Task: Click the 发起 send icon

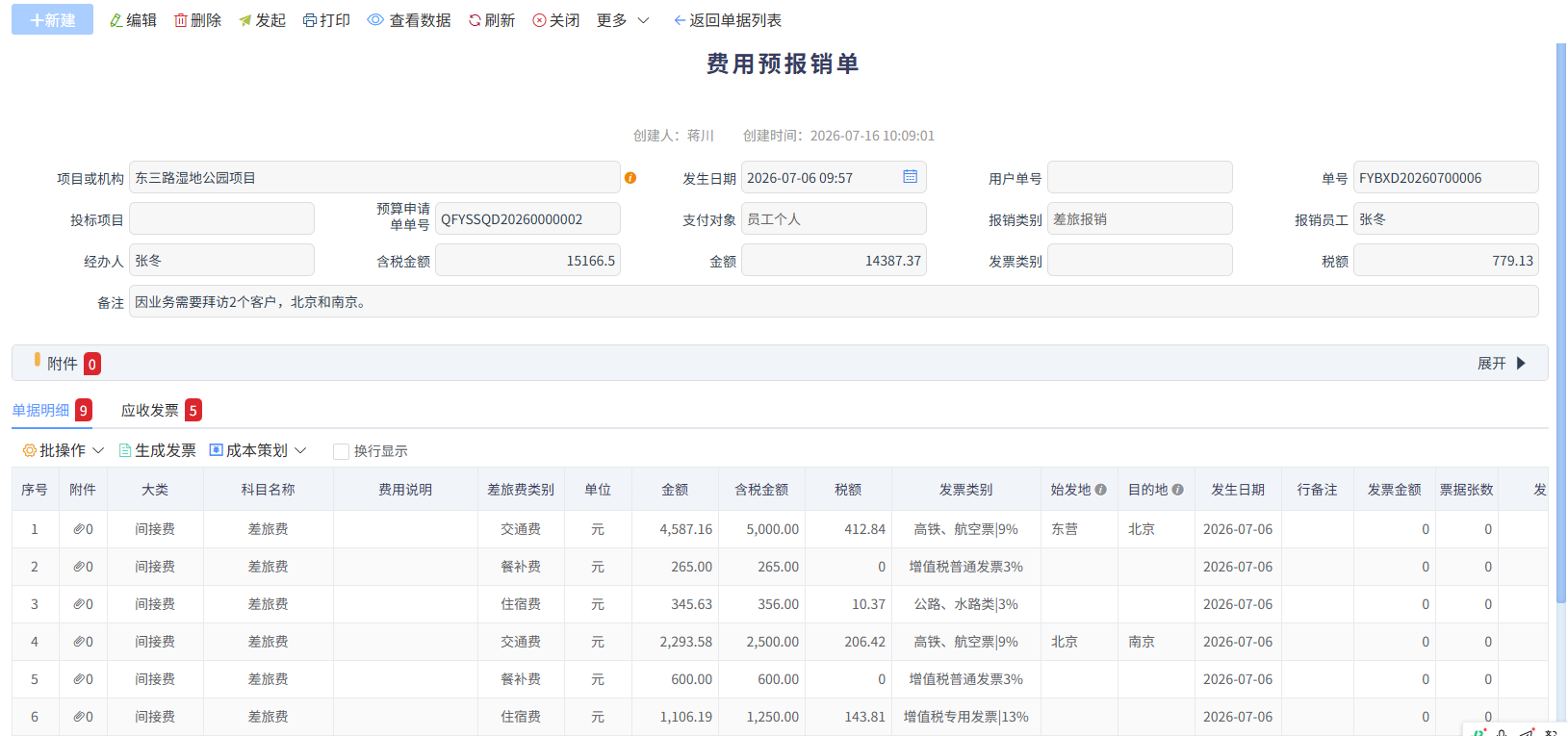Action: [x=244, y=20]
